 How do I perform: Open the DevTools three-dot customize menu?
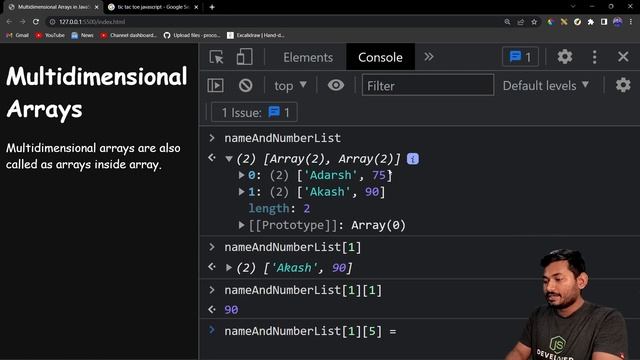pos(594,57)
